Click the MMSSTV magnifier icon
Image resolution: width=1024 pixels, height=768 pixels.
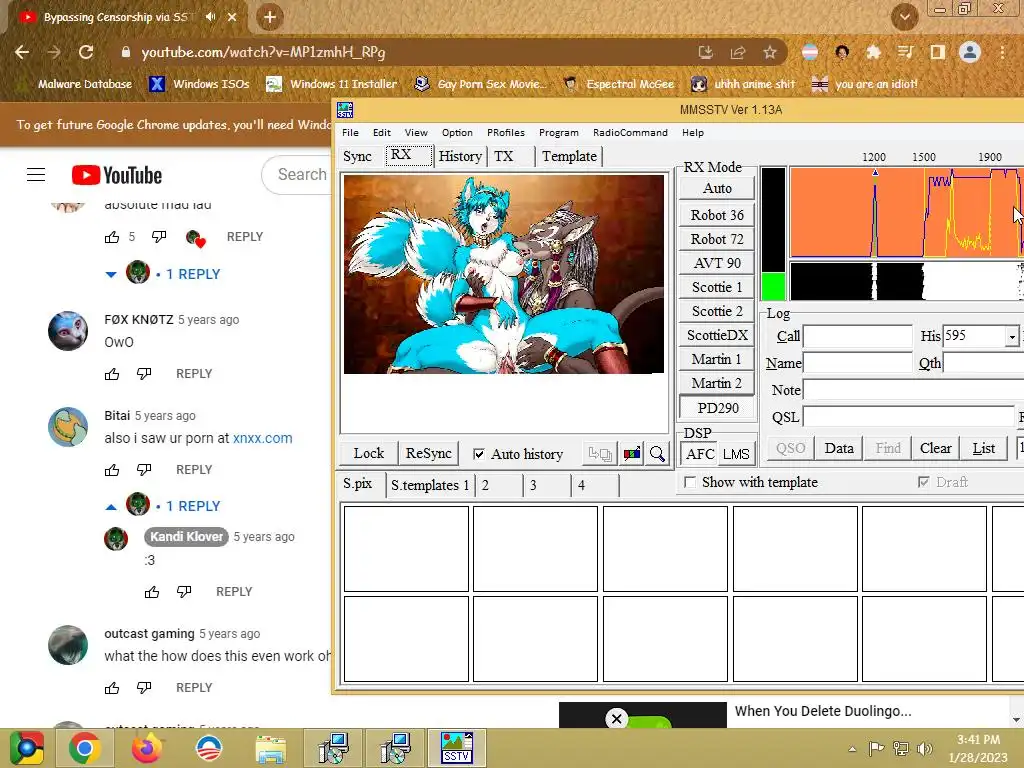click(x=657, y=453)
